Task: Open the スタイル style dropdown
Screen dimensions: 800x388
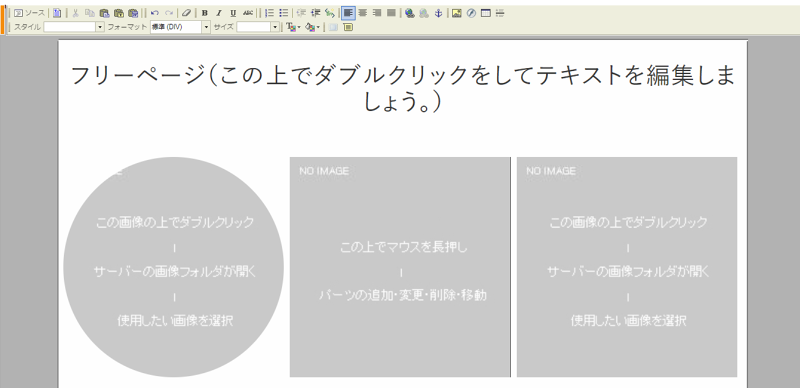Action: 74,27
